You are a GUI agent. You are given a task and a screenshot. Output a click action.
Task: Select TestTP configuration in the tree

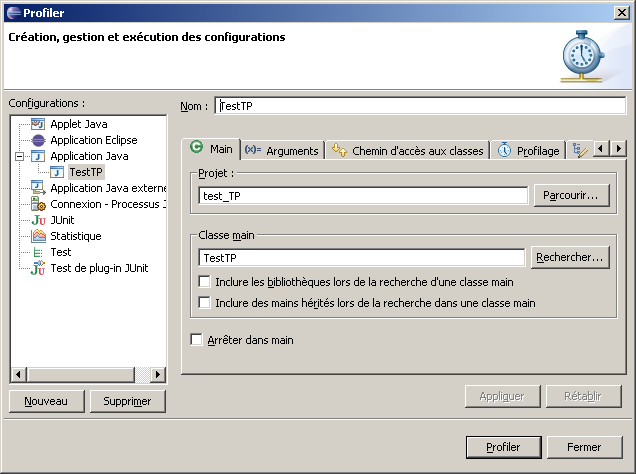[85, 172]
